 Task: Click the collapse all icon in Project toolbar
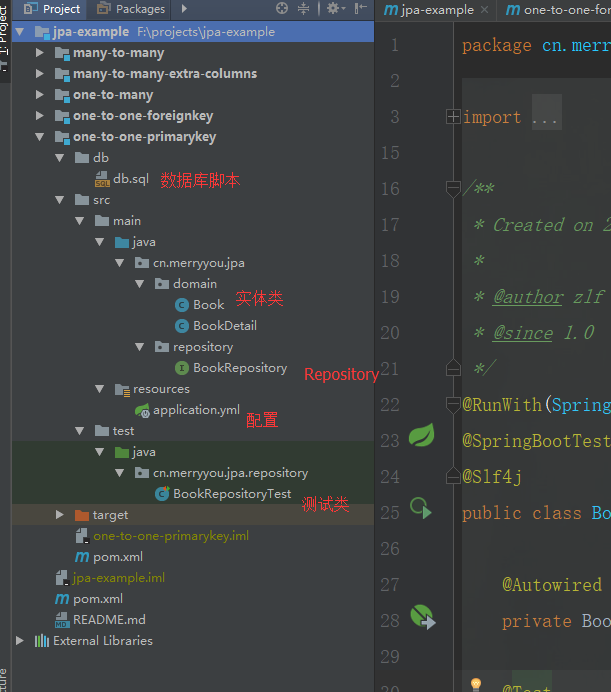coord(303,8)
